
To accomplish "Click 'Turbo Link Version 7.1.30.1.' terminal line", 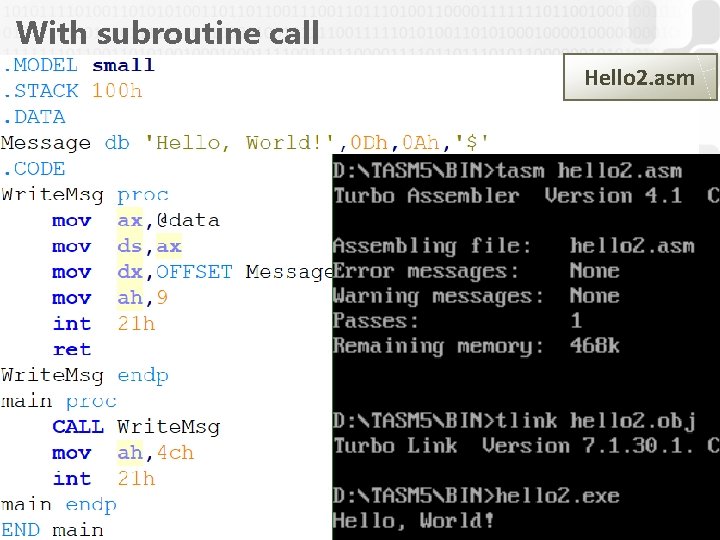I will tap(514, 446).
